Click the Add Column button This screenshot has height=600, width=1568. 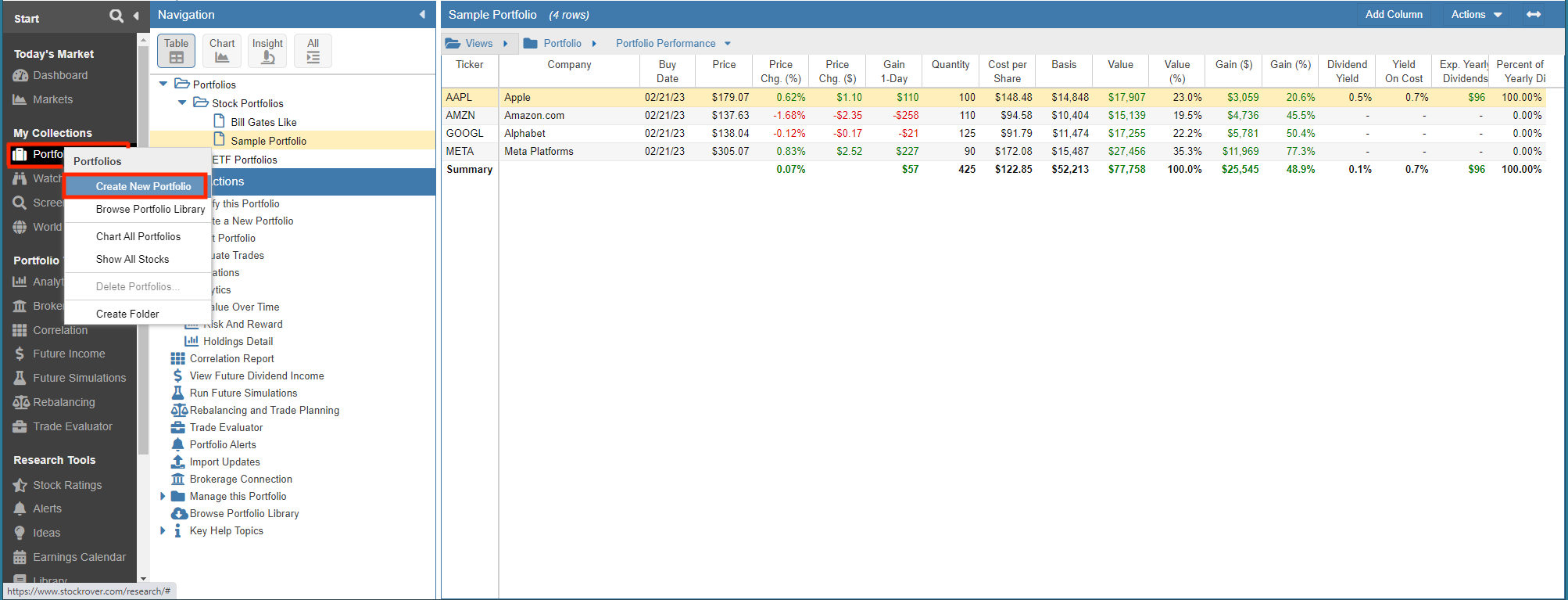(1394, 14)
